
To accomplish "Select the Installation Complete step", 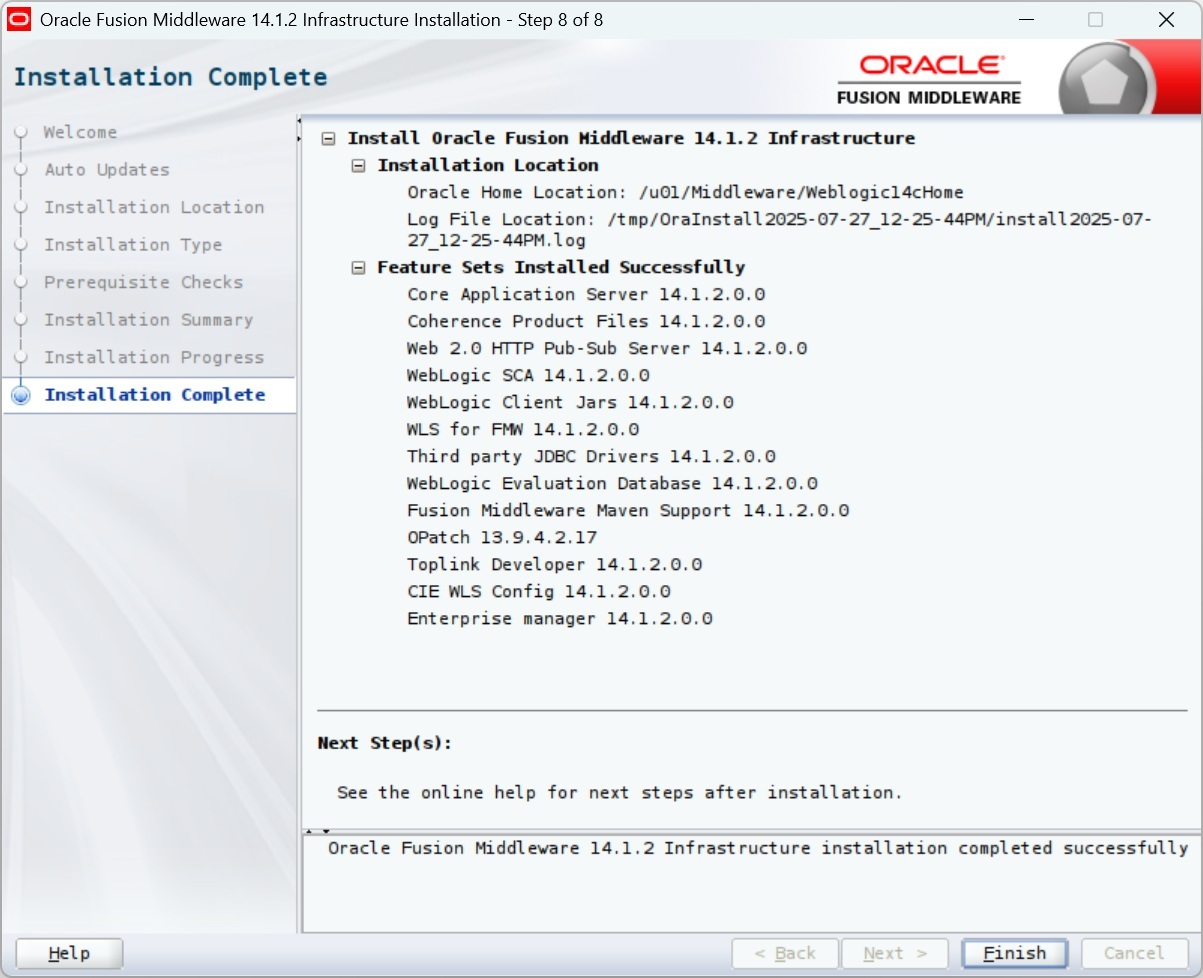I will (155, 395).
